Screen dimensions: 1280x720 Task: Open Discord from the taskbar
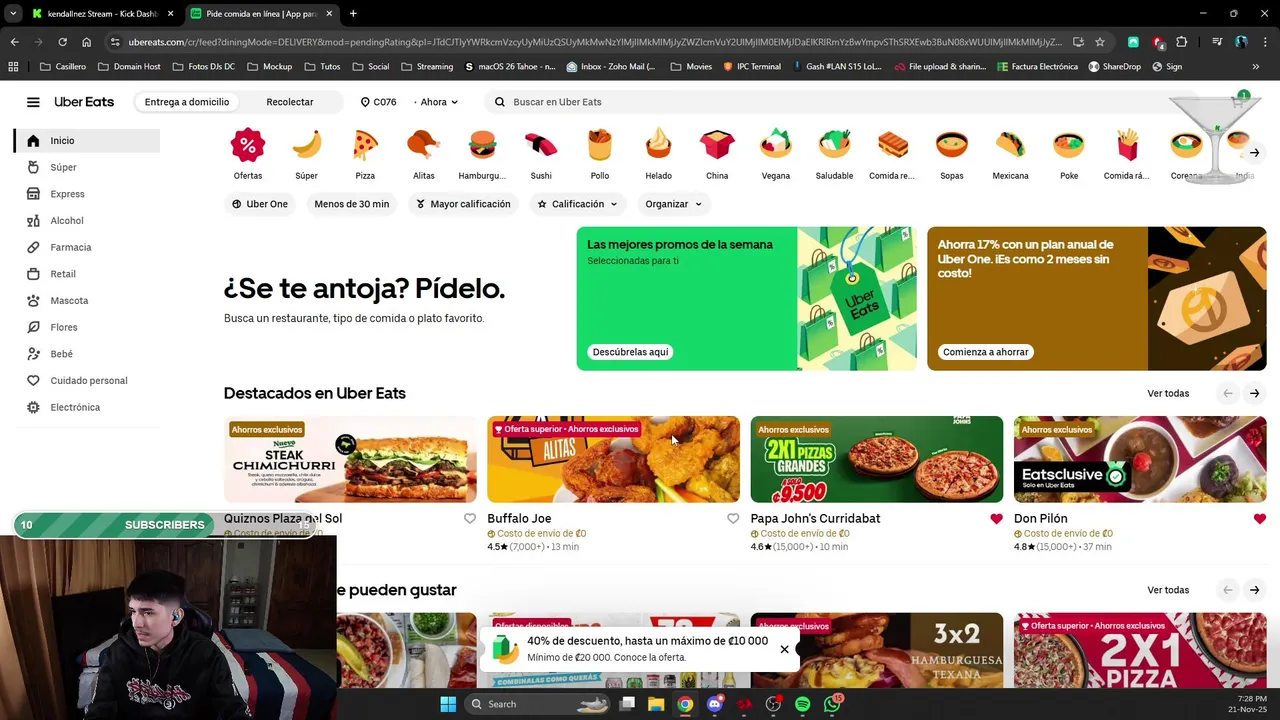(714, 704)
